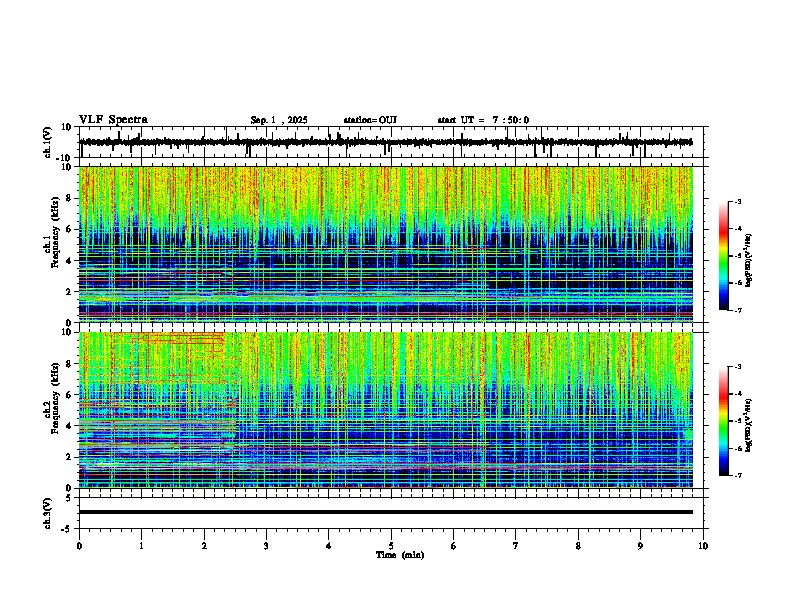The height and width of the screenshot is (612, 792).
Task: Select the 'Time (min)' x-axis label
Action: (400, 555)
